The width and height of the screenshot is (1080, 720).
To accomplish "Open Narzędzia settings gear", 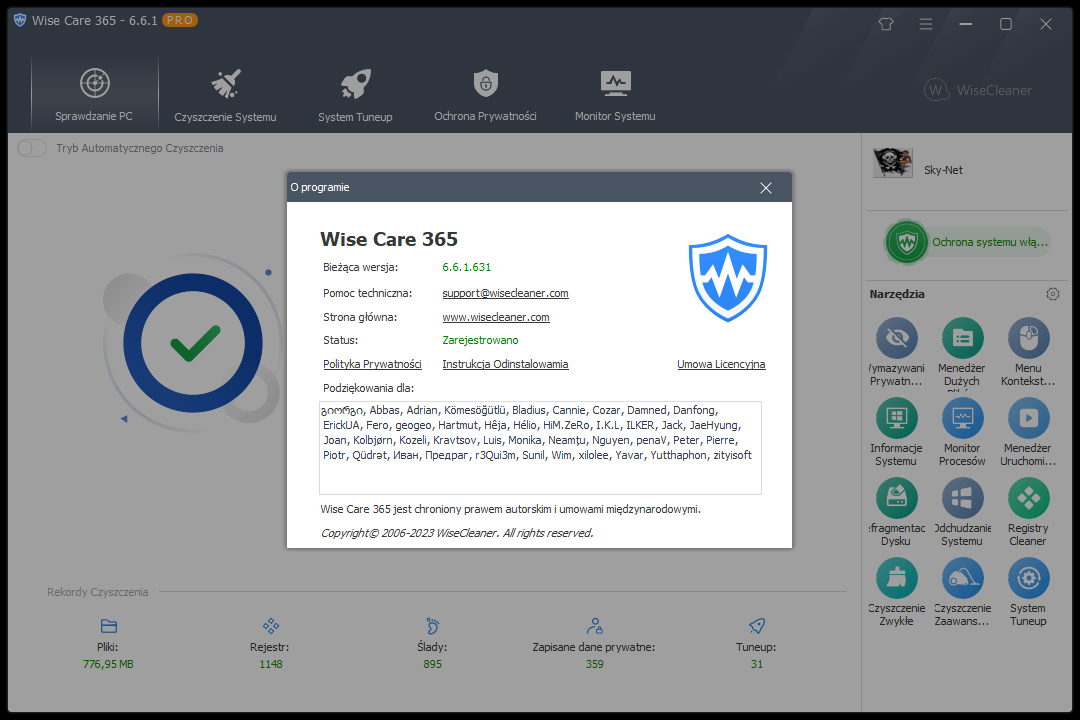I will pos(1053,294).
